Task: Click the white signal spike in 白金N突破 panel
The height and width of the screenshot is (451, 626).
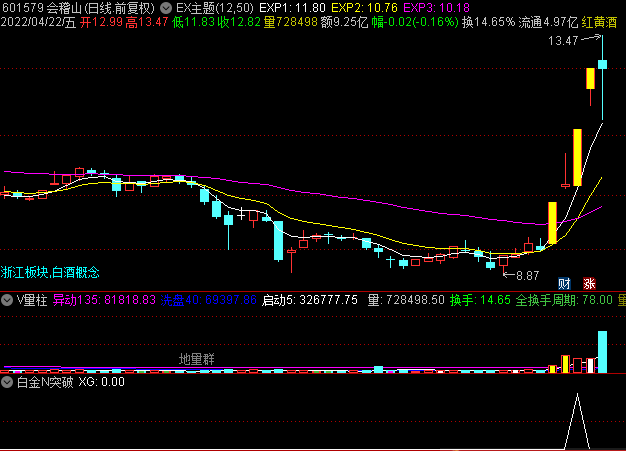Action: click(577, 421)
